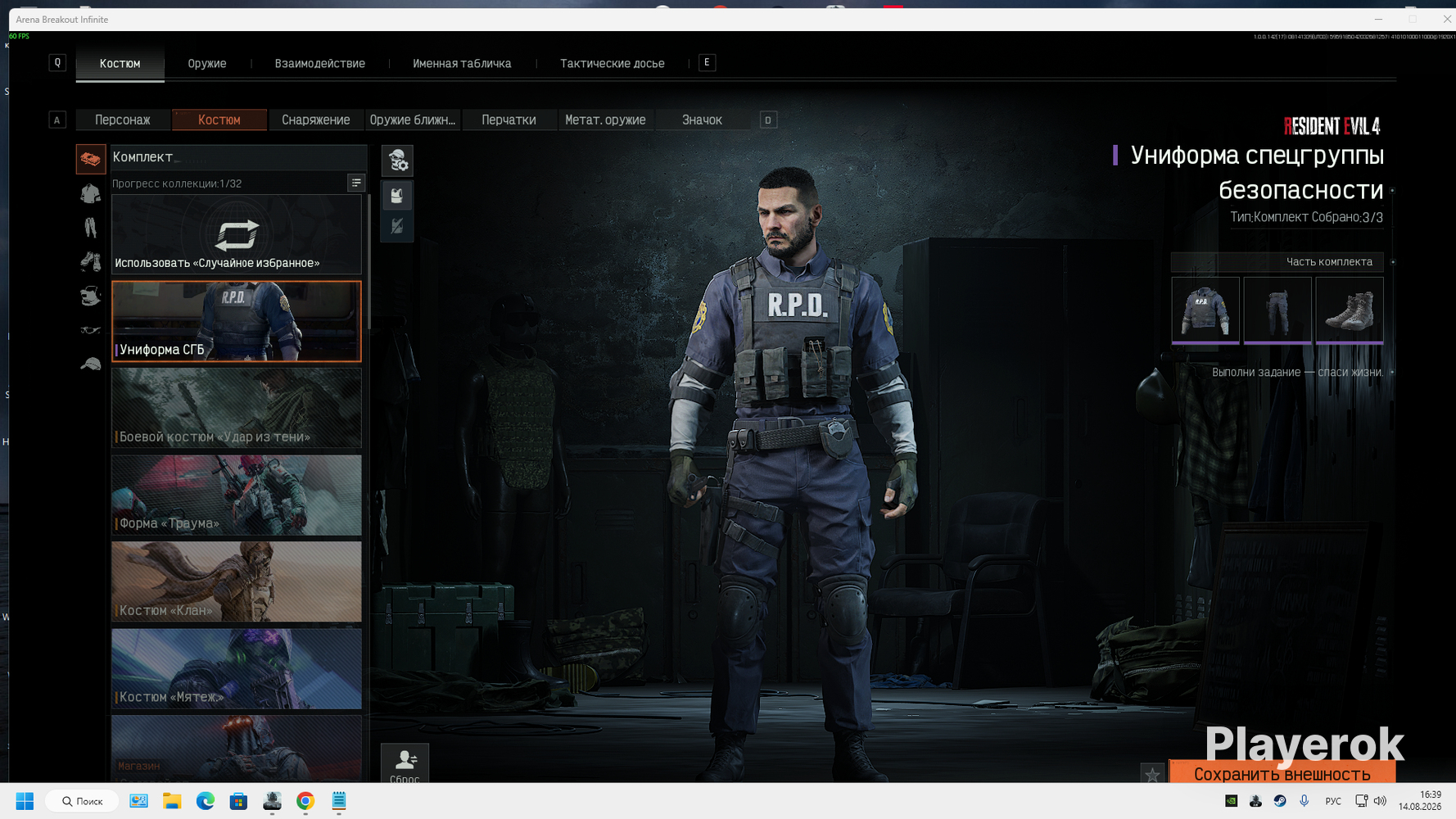Screen dimensions: 1456x819
Task: View the boots set piece
Action: coord(1350,310)
